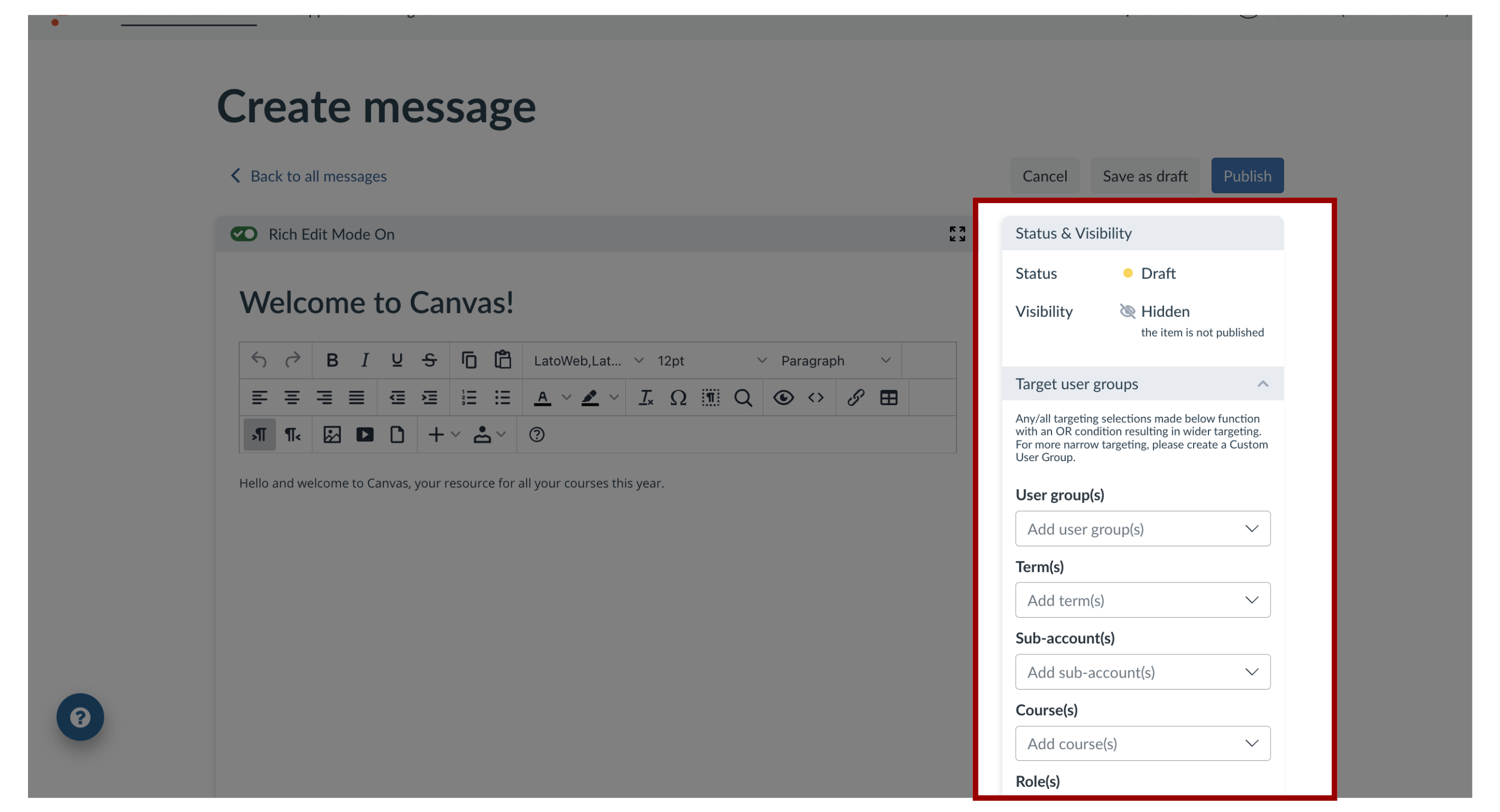Open Add course(s) dropdown
The width and height of the screenshot is (1500, 812).
point(1143,743)
